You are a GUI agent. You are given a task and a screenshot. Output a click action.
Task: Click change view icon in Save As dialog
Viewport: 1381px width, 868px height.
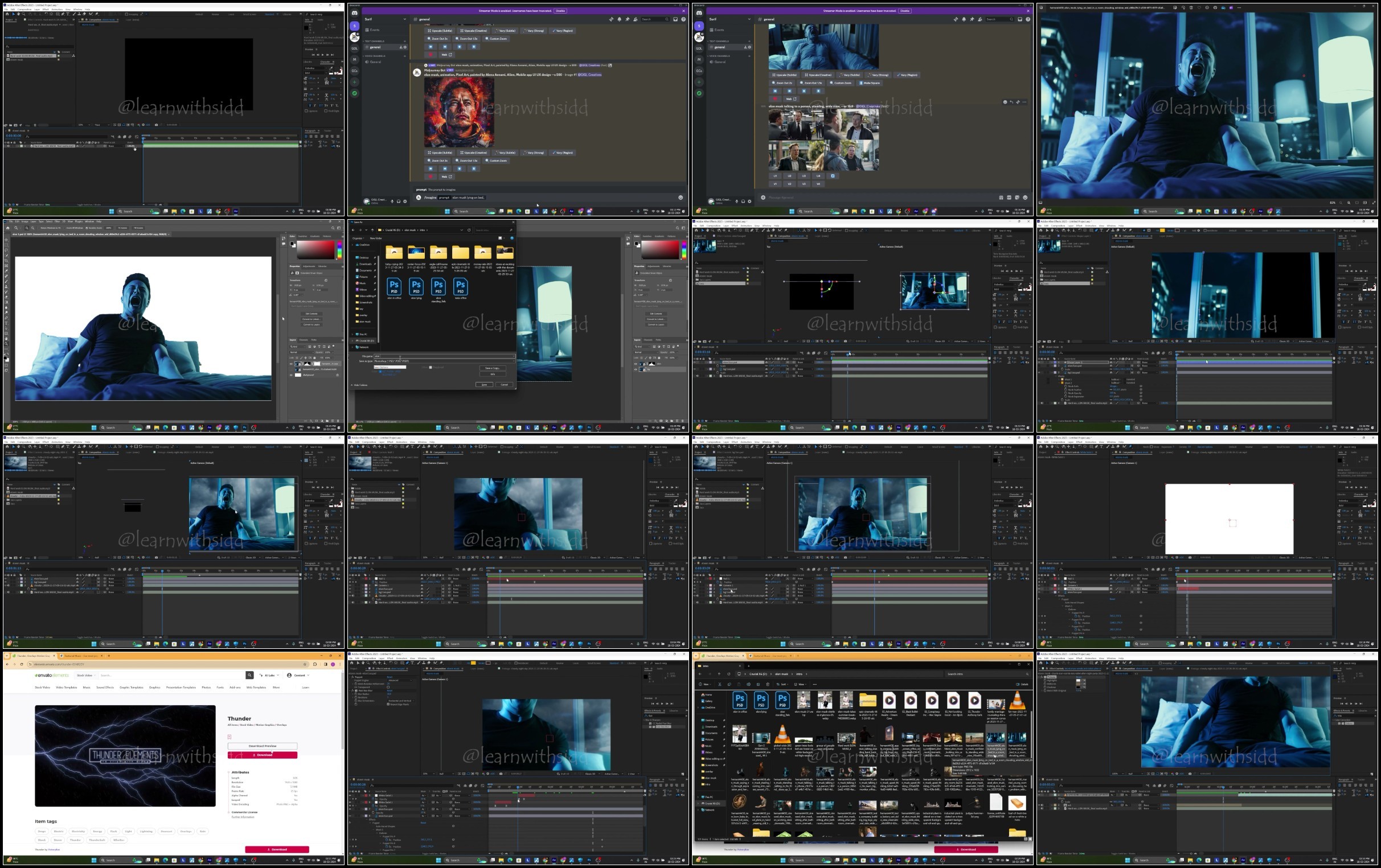click(x=500, y=238)
